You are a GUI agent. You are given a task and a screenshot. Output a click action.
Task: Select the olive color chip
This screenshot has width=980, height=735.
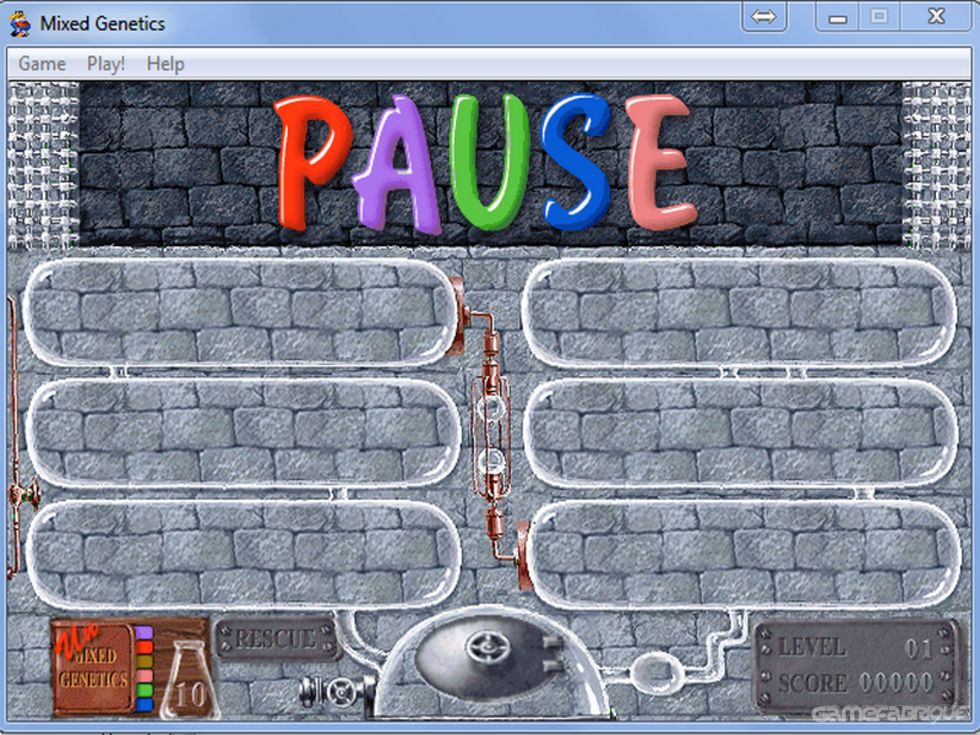tap(144, 661)
